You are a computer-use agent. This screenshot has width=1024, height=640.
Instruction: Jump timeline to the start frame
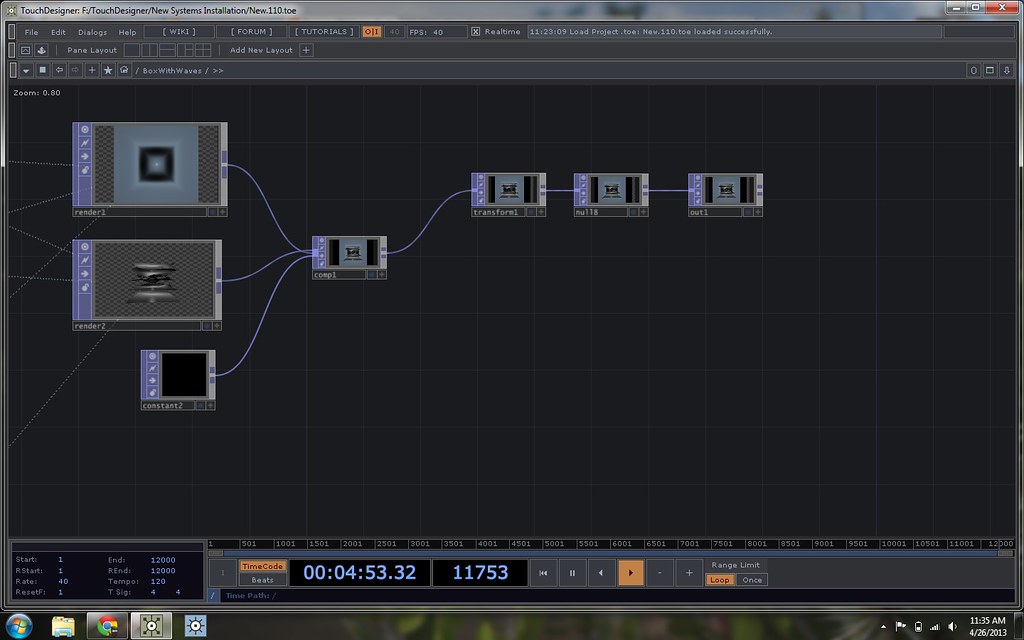coord(543,573)
